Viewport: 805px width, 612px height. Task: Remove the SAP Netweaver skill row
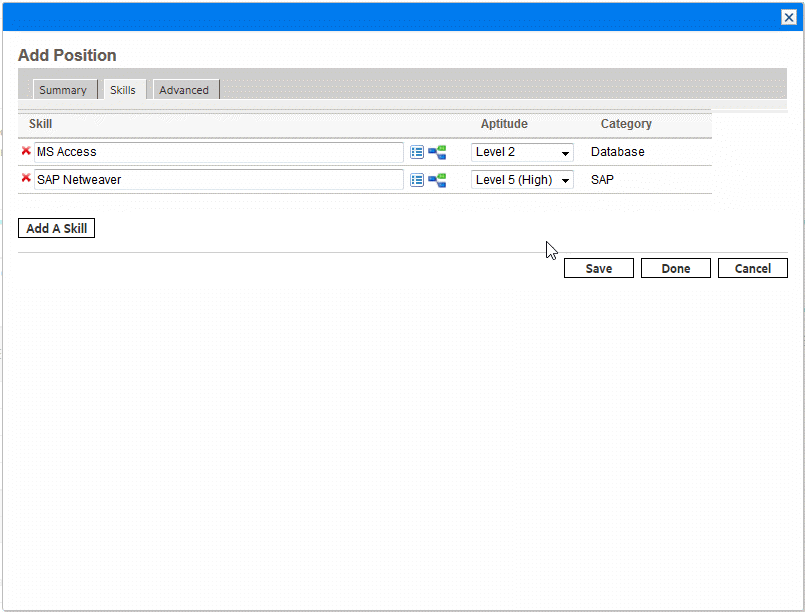26,178
